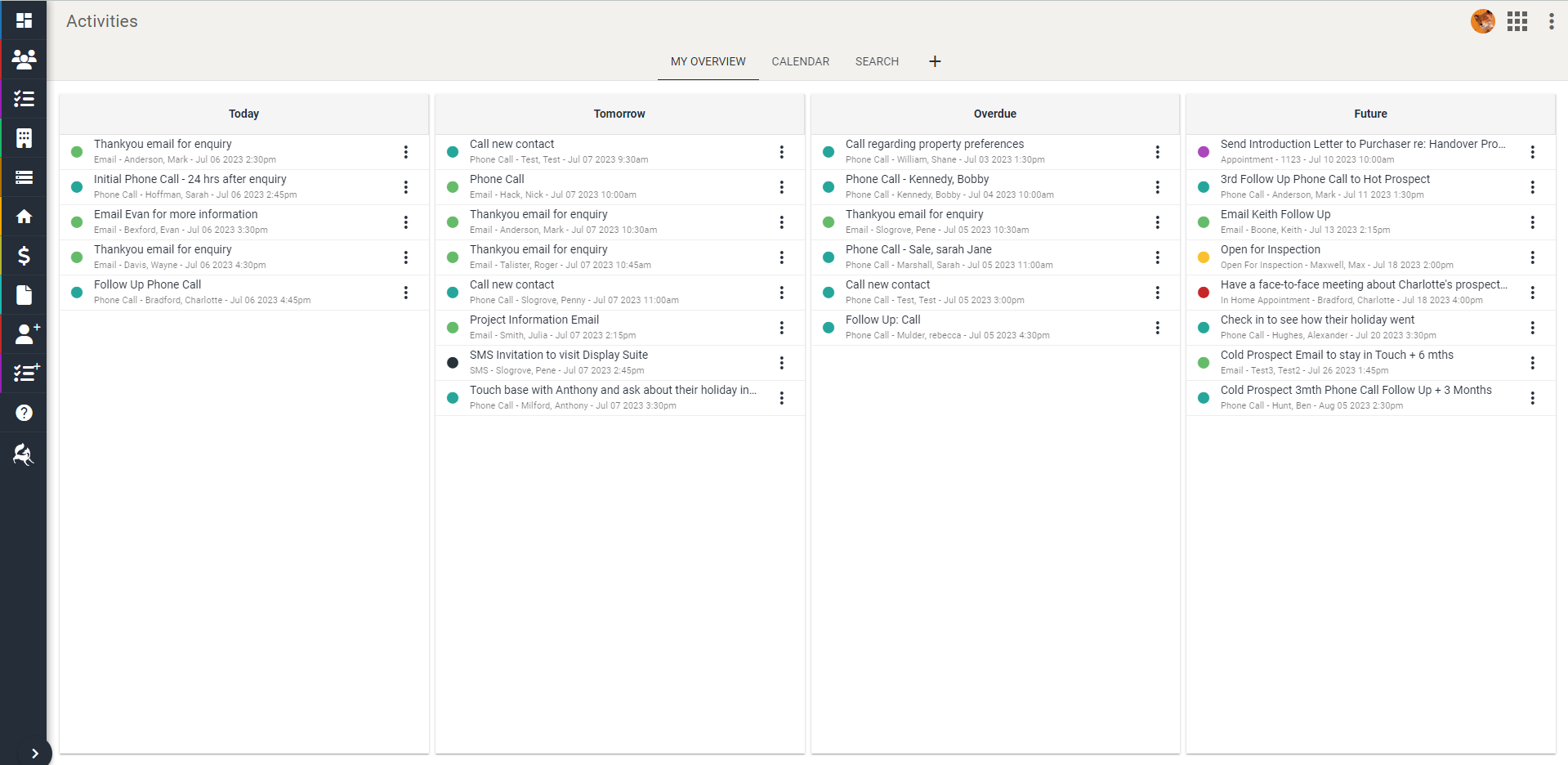Click the building Properties icon in sidebar
This screenshot has height=765, width=1568.
pos(24,138)
